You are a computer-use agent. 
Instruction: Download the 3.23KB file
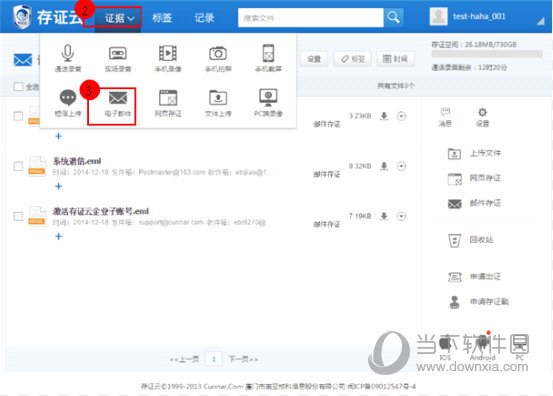tap(384, 116)
